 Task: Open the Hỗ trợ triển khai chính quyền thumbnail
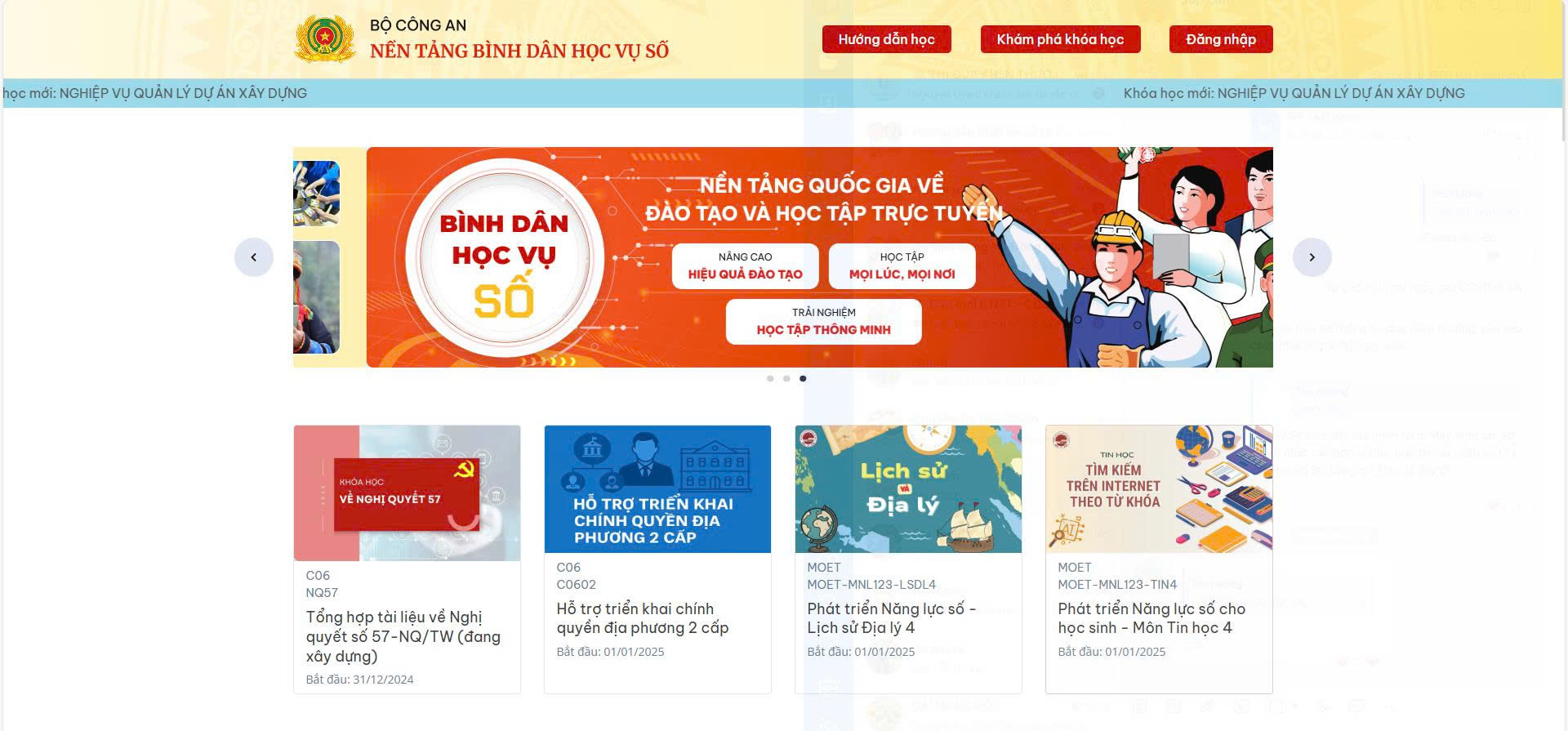pyautogui.click(x=657, y=489)
